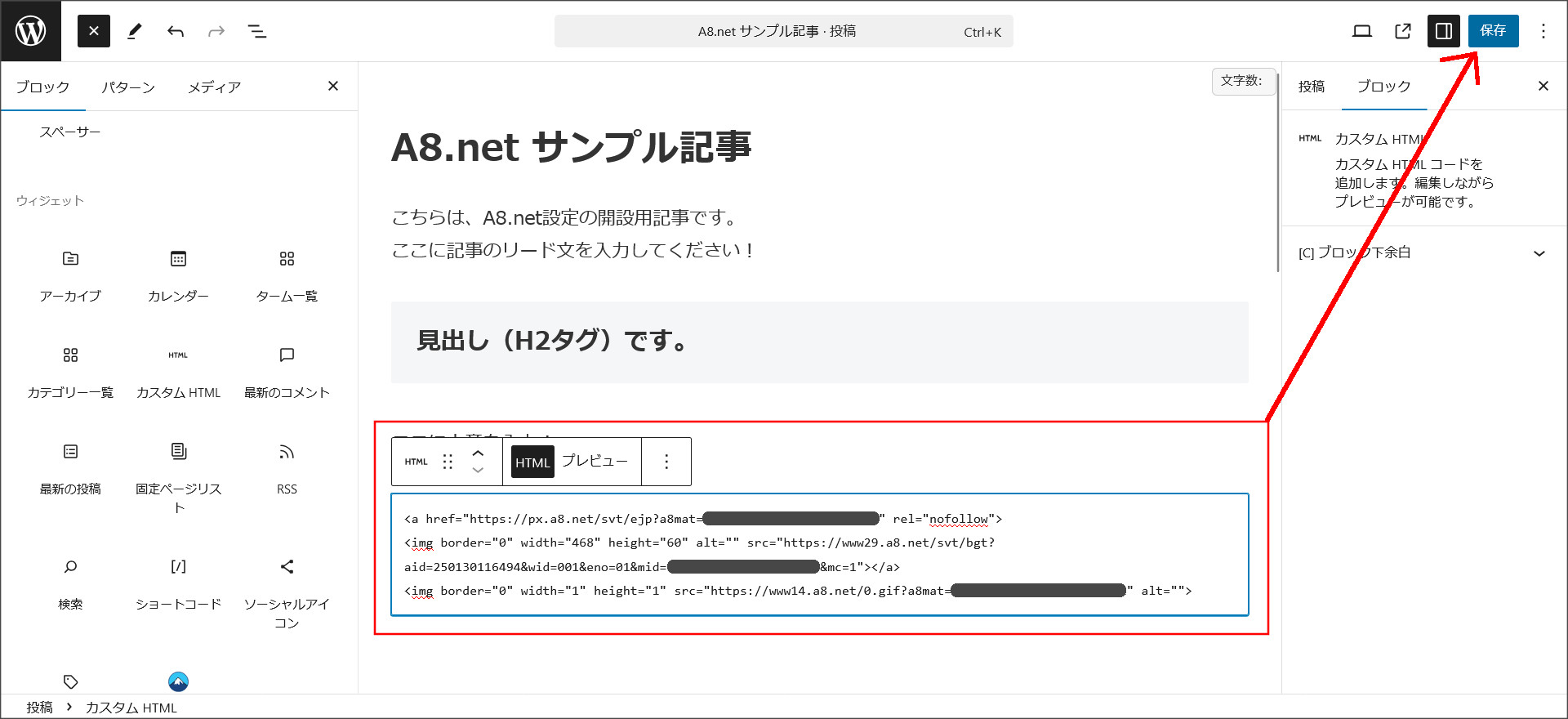1568x719 pixels.
Task: Switch block view to プレビュー mode
Action: click(x=595, y=461)
